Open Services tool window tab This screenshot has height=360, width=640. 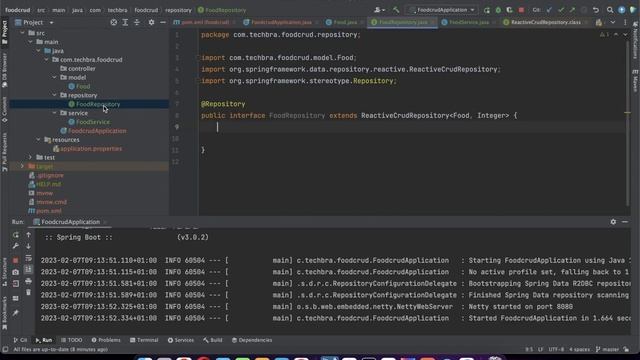click(181, 340)
